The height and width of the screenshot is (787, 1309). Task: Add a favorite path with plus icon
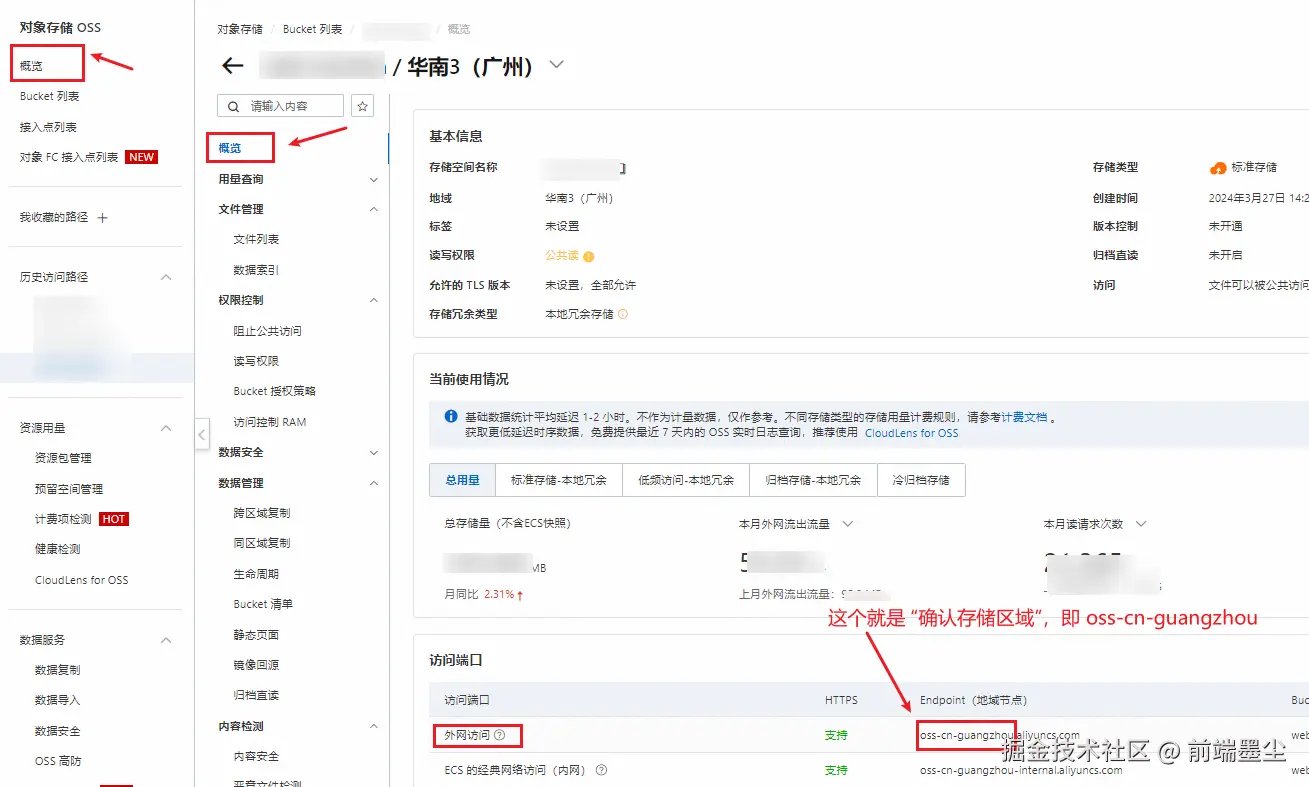pyautogui.click(x=102, y=217)
